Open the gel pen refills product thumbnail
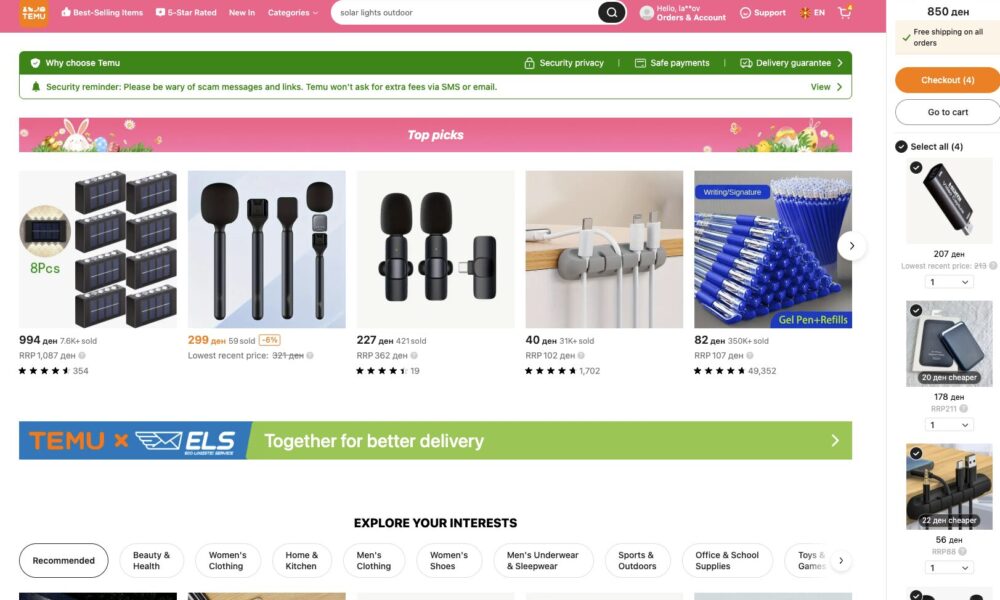 click(773, 249)
